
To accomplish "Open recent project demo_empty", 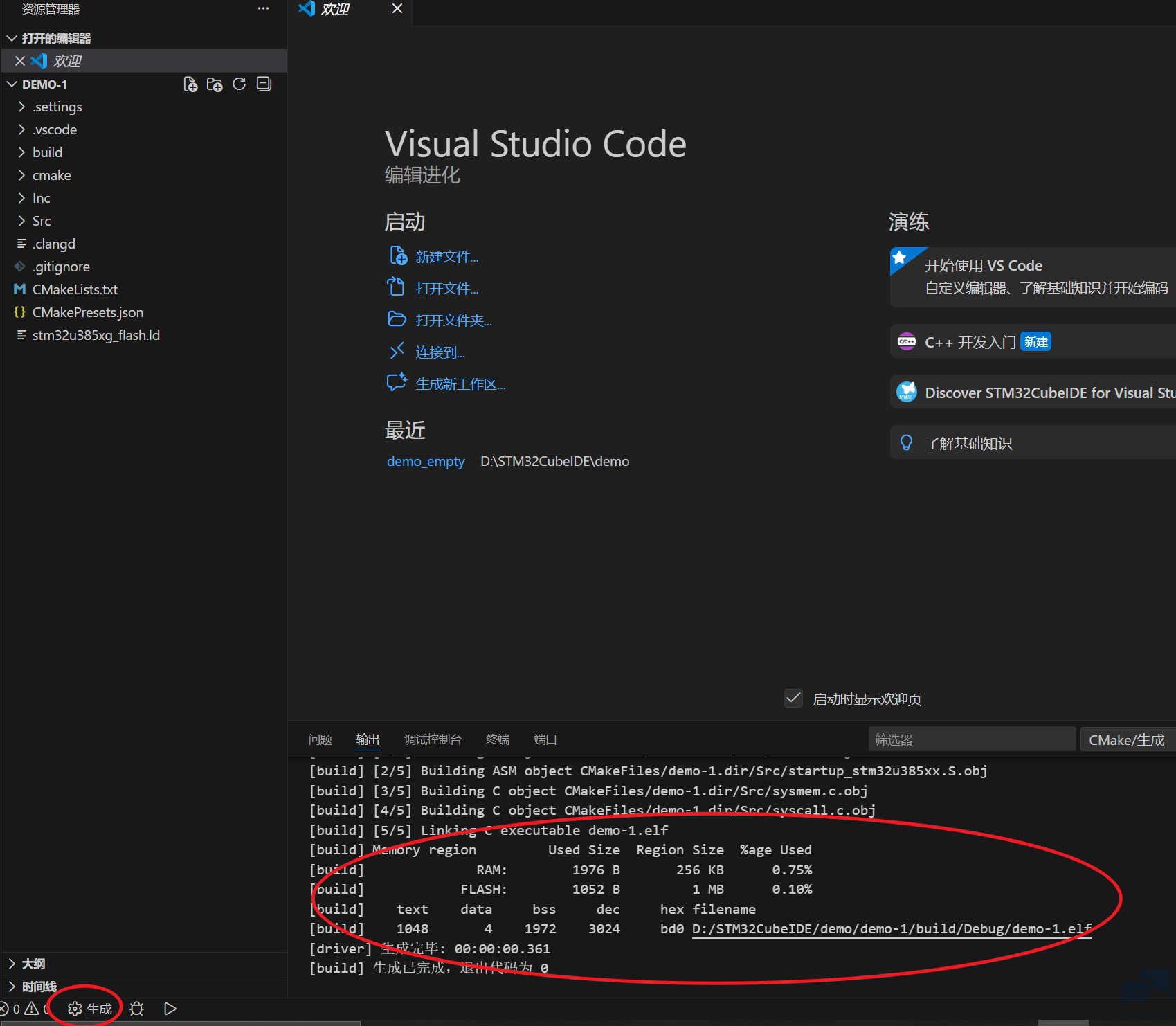I will [x=425, y=461].
